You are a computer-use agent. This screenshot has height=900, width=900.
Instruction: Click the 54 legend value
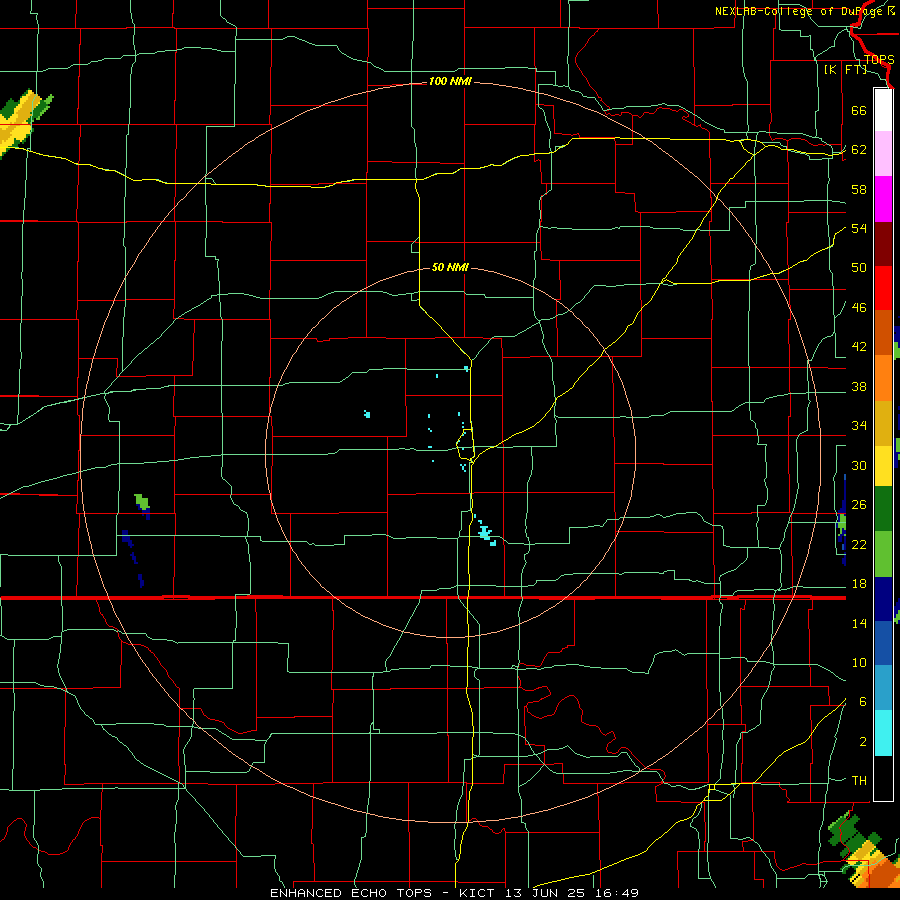click(859, 228)
